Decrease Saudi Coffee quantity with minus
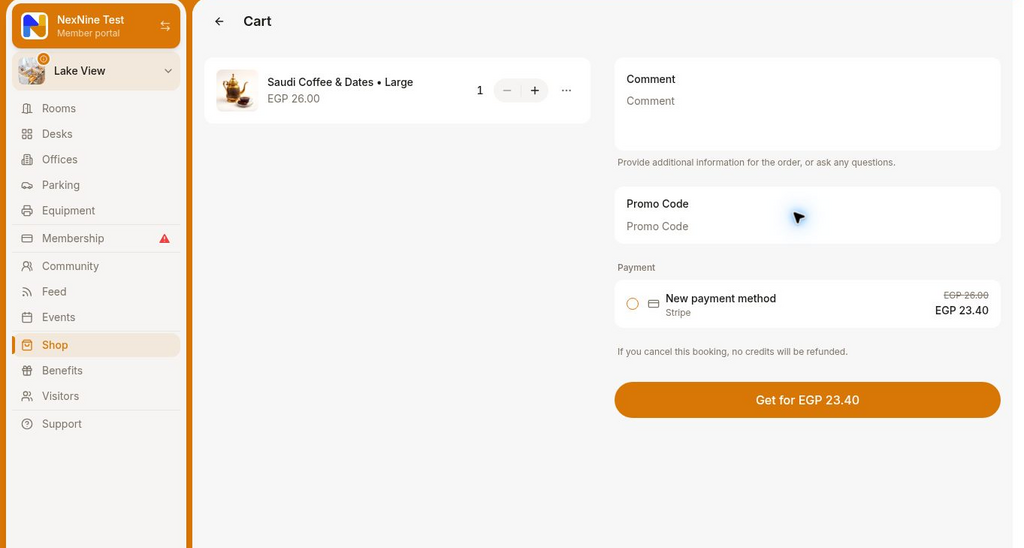 (507, 91)
